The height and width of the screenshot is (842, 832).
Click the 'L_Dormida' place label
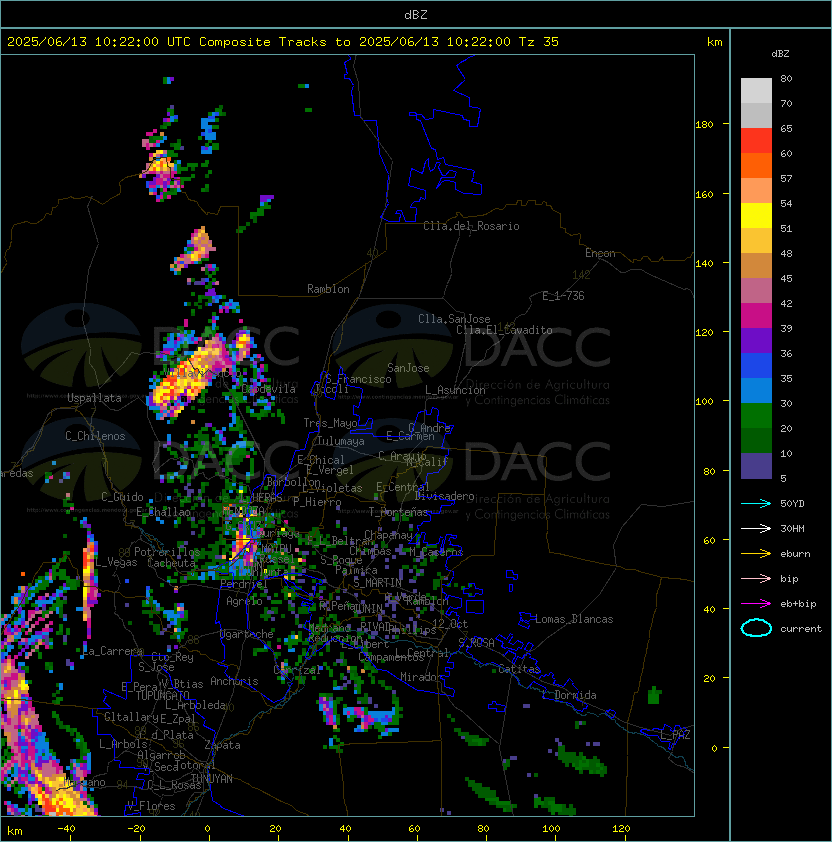tap(569, 695)
